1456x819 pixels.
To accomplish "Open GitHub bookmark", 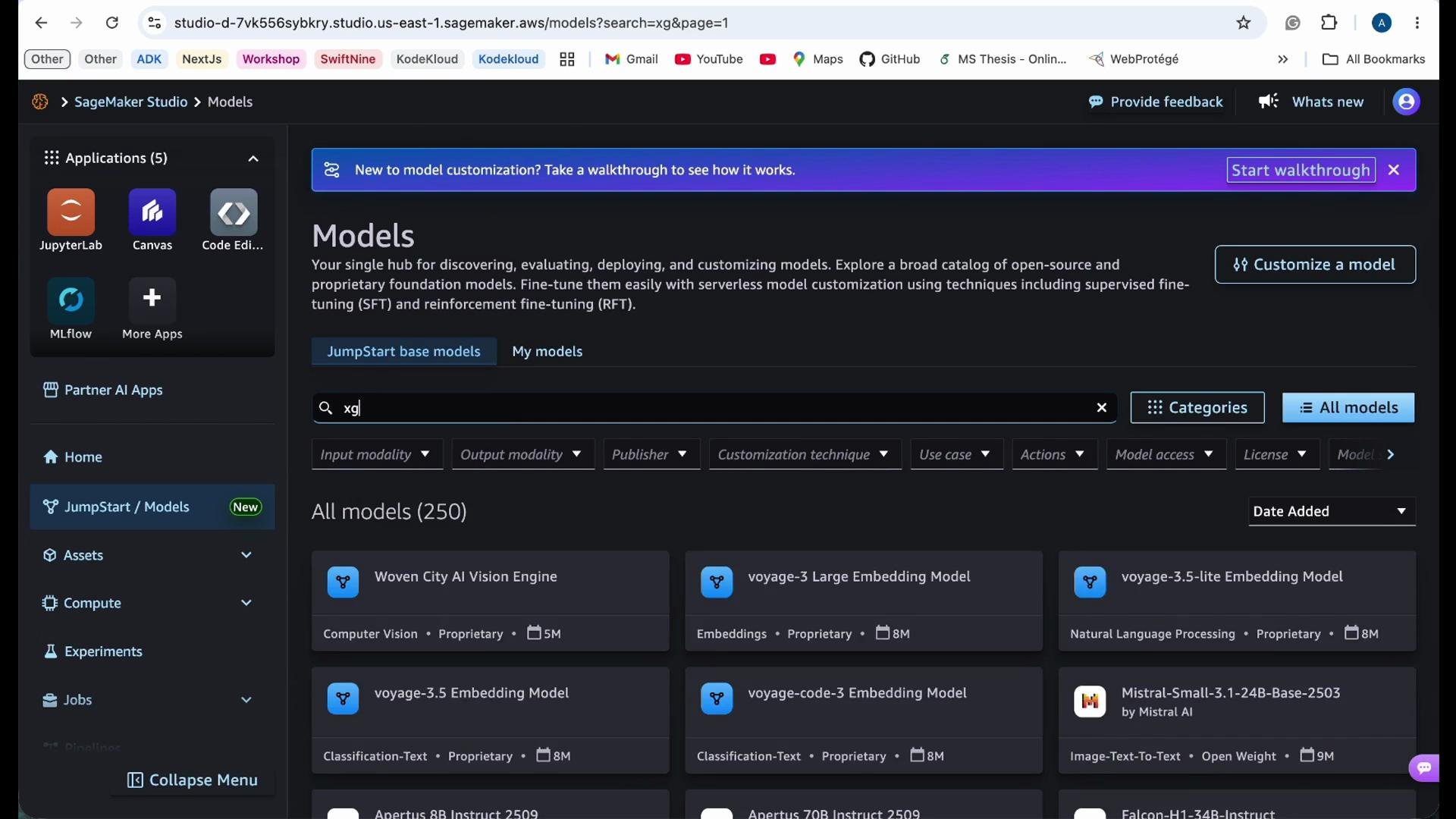I will click(x=890, y=59).
